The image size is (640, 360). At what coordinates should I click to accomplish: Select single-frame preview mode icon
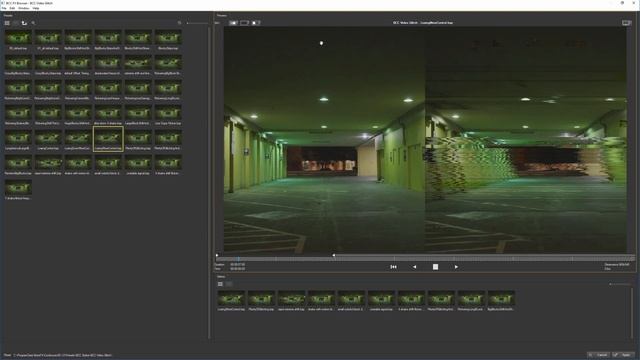(244, 23)
